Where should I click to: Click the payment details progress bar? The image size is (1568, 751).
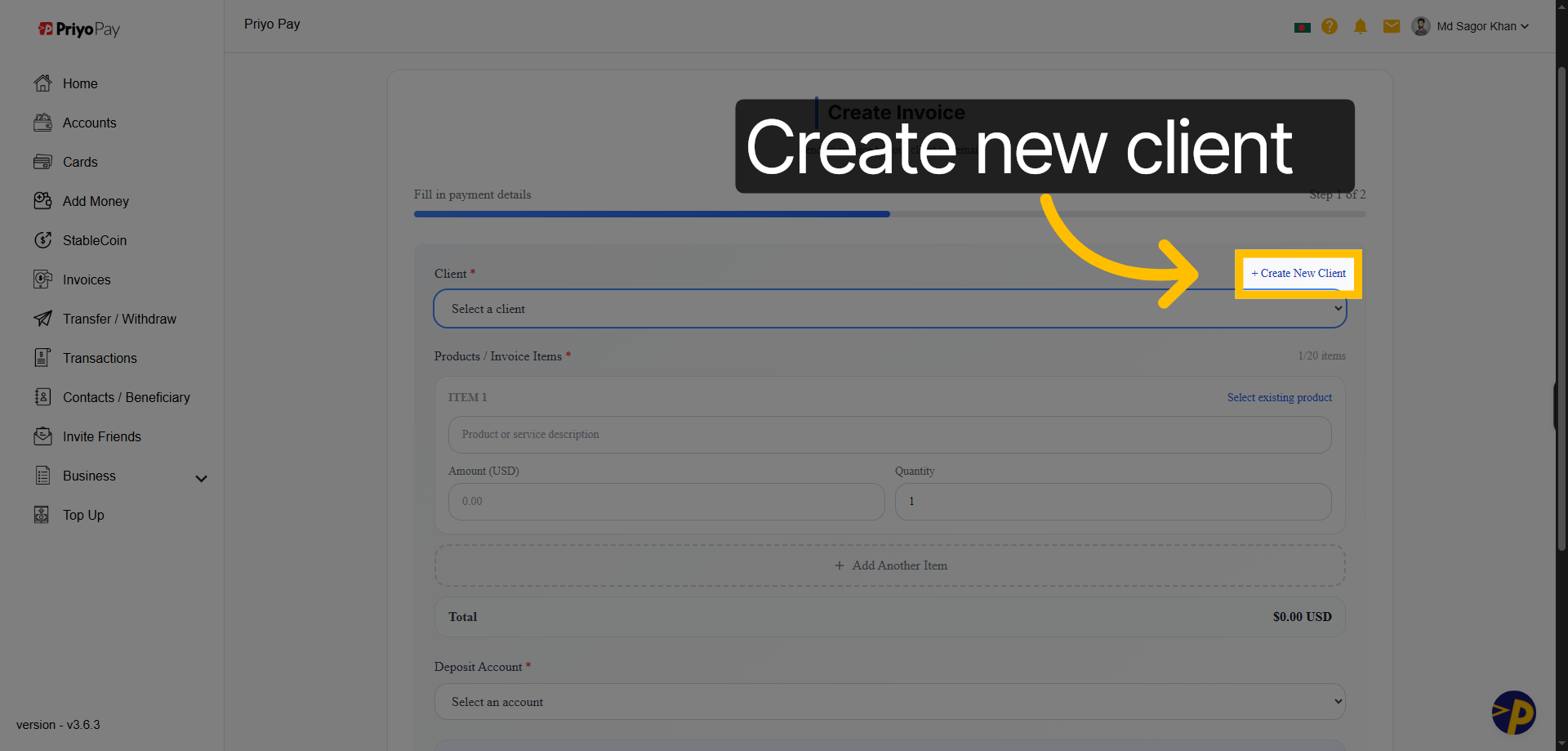click(x=890, y=214)
